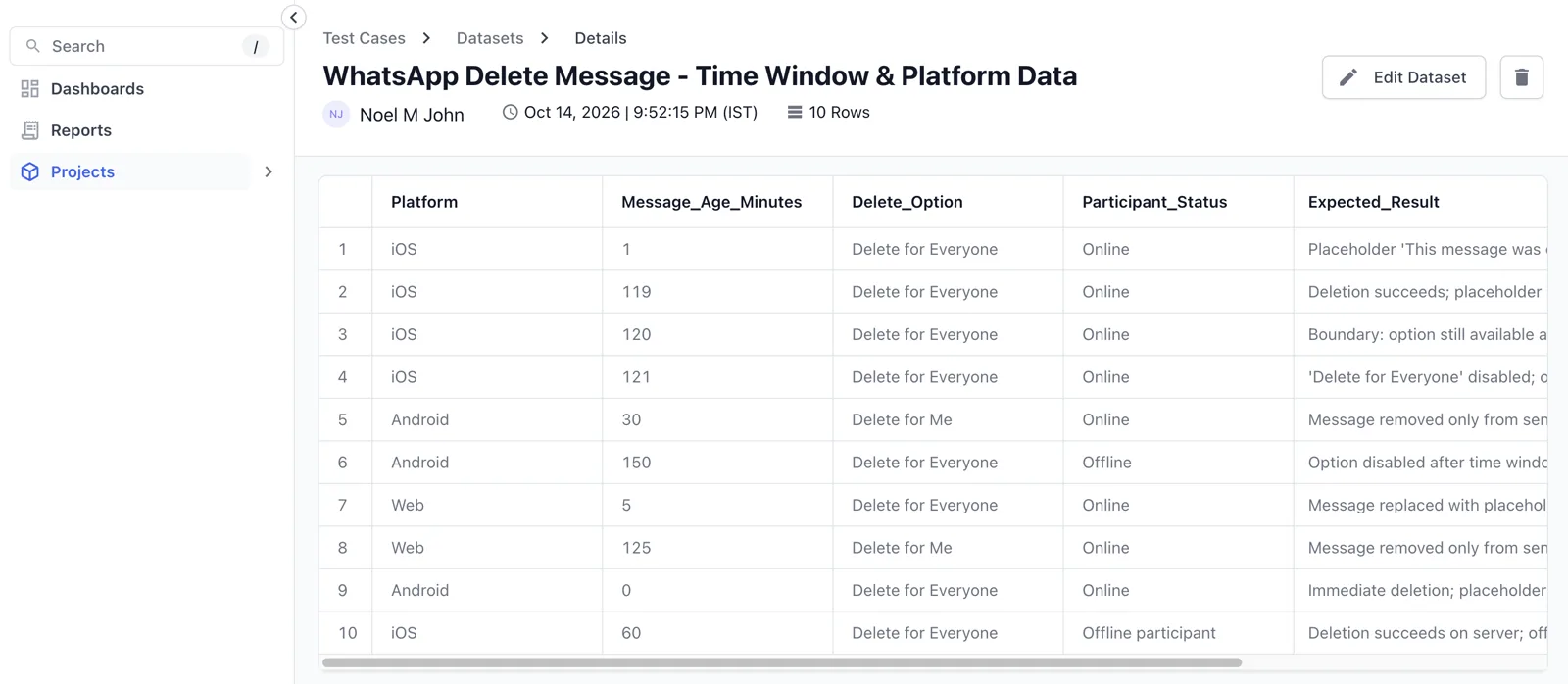The height and width of the screenshot is (684, 1568).
Task: Click the dataset title heading
Action: click(x=700, y=75)
